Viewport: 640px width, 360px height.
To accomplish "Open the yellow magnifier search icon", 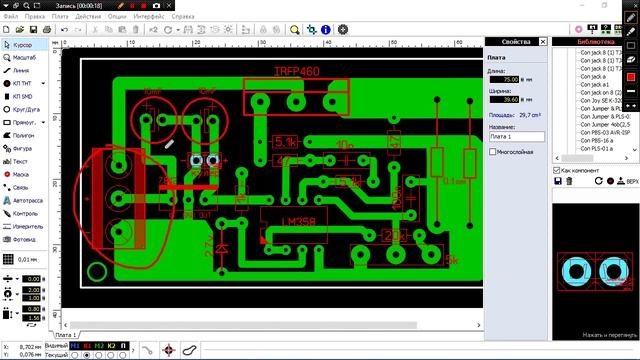I will (294, 30).
